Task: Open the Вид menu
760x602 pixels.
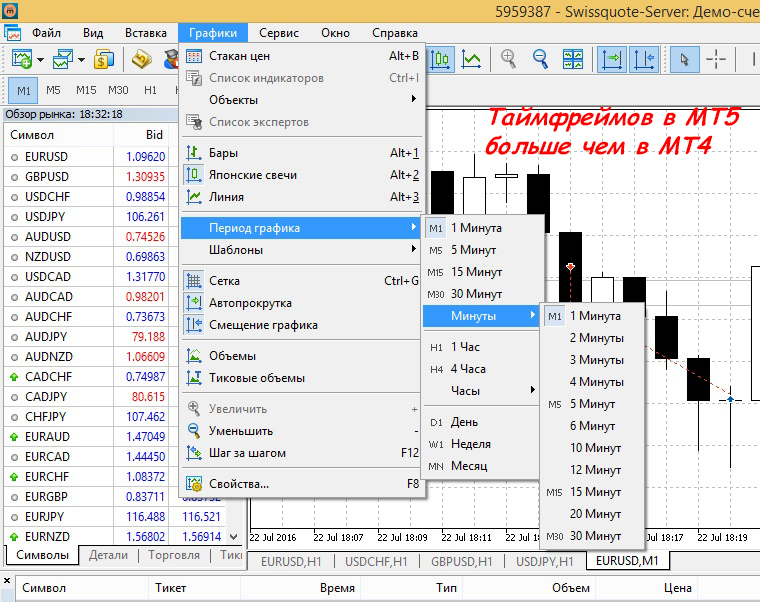Action: tap(93, 33)
